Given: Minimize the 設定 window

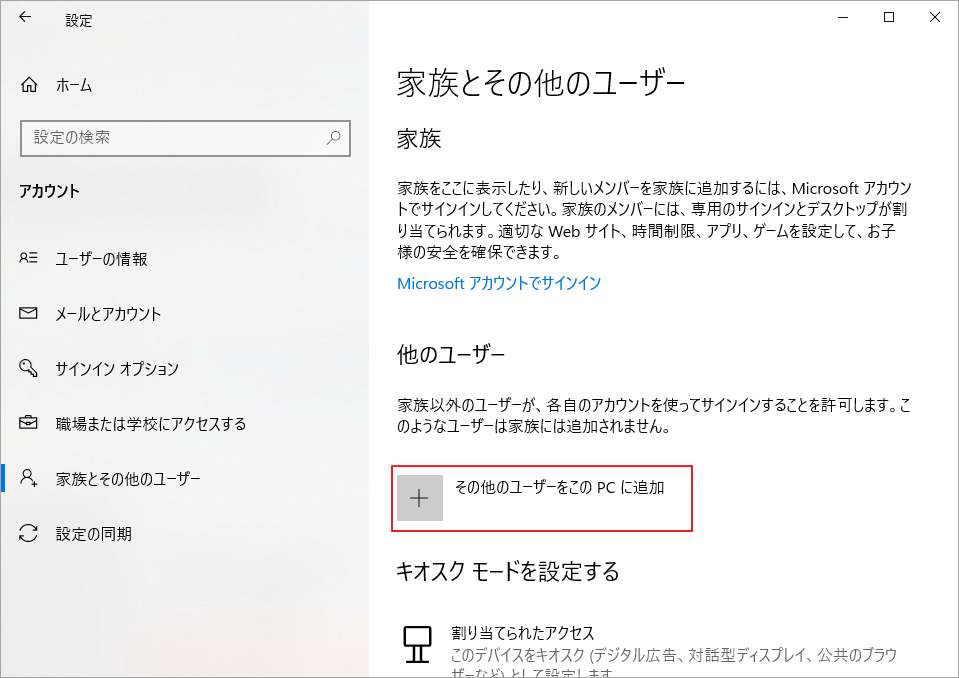Looking at the screenshot, I should point(843,18).
